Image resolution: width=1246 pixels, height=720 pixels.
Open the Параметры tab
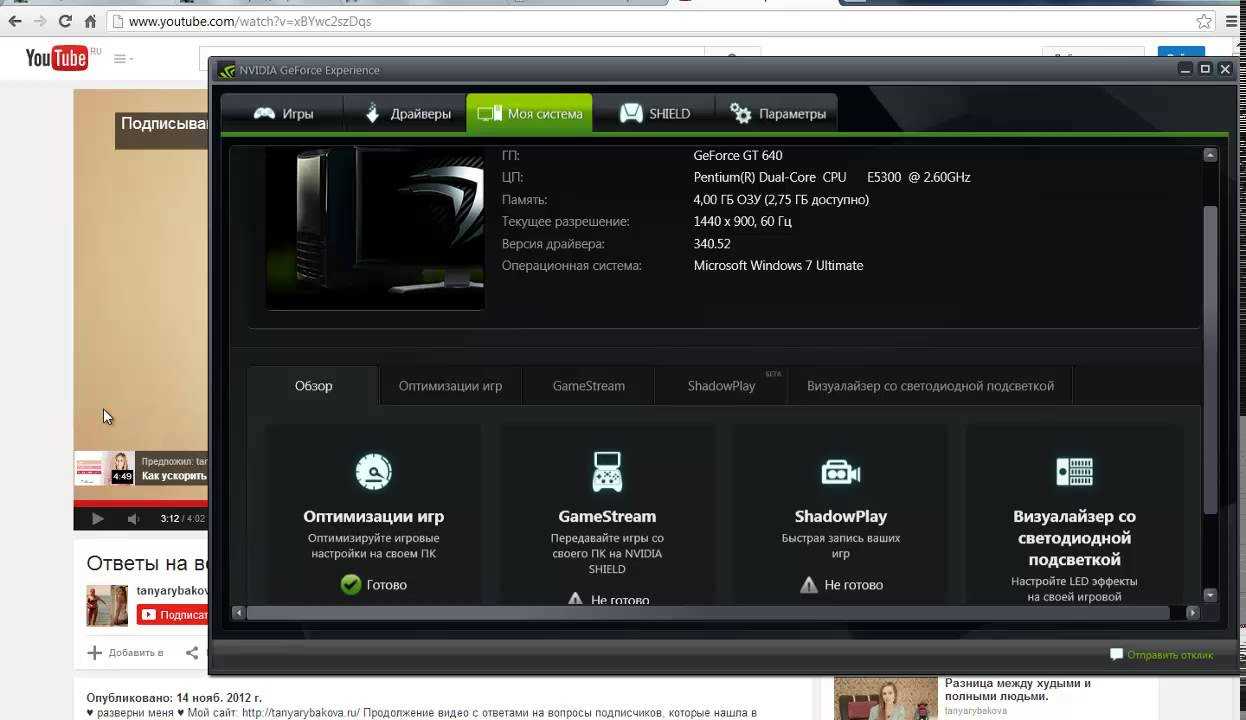pos(778,113)
